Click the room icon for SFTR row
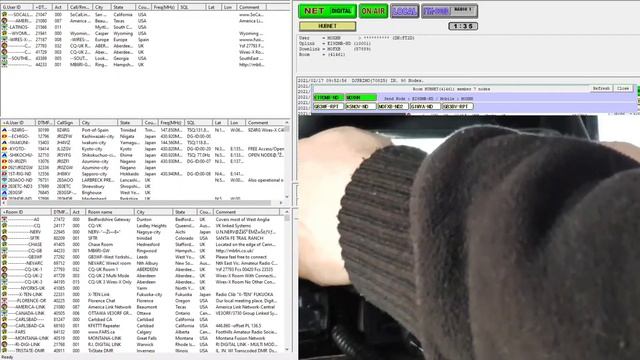 click(x=4, y=238)
